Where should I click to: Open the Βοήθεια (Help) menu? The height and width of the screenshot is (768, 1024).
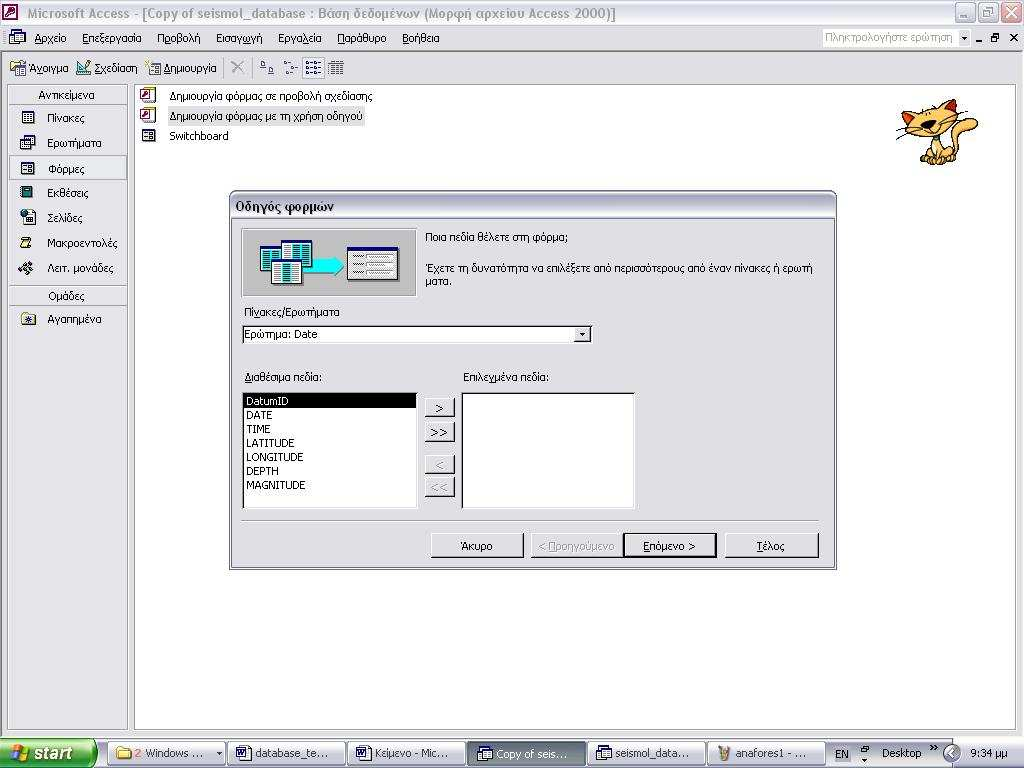pos(421,39)
